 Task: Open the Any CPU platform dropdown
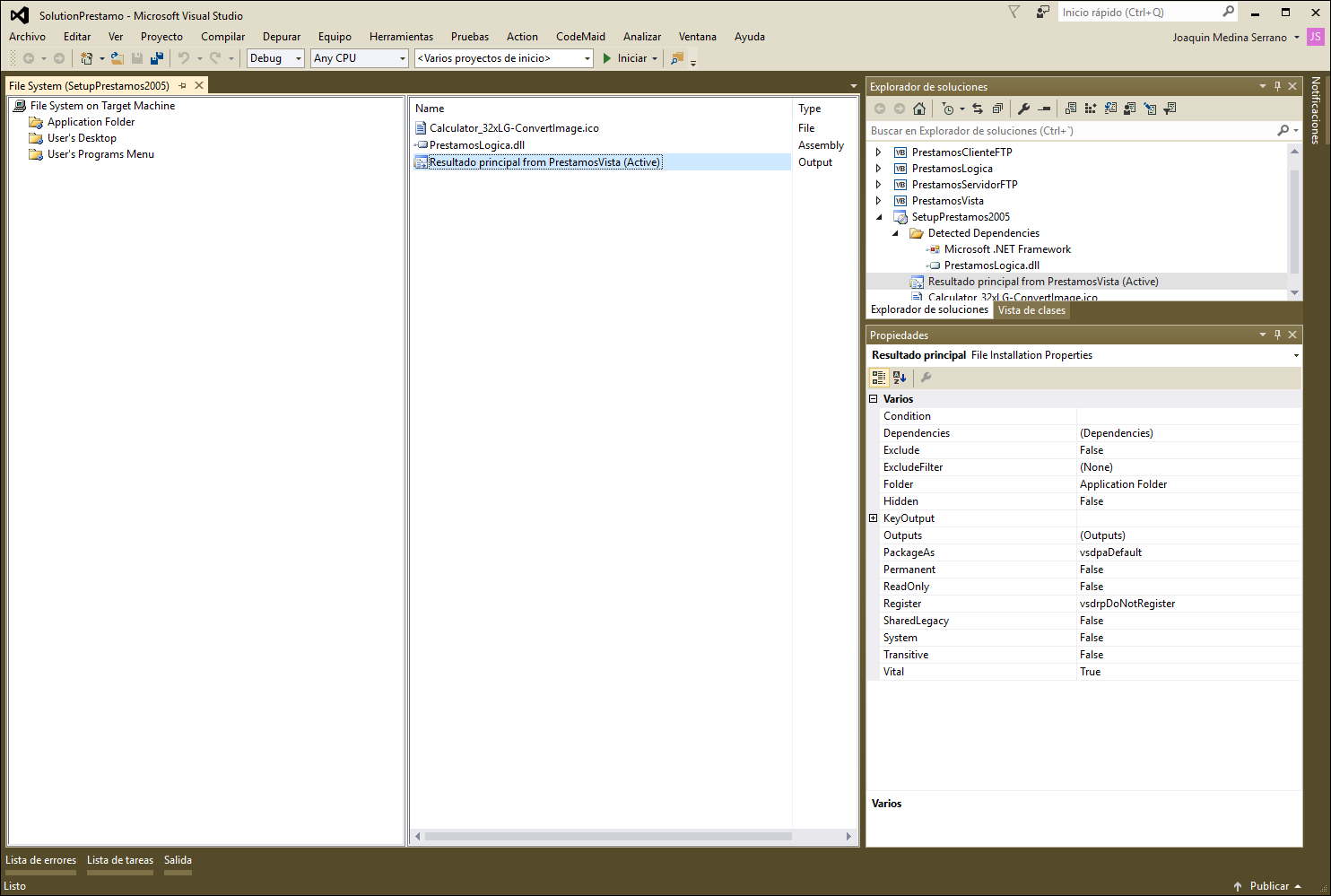(360, 58)
